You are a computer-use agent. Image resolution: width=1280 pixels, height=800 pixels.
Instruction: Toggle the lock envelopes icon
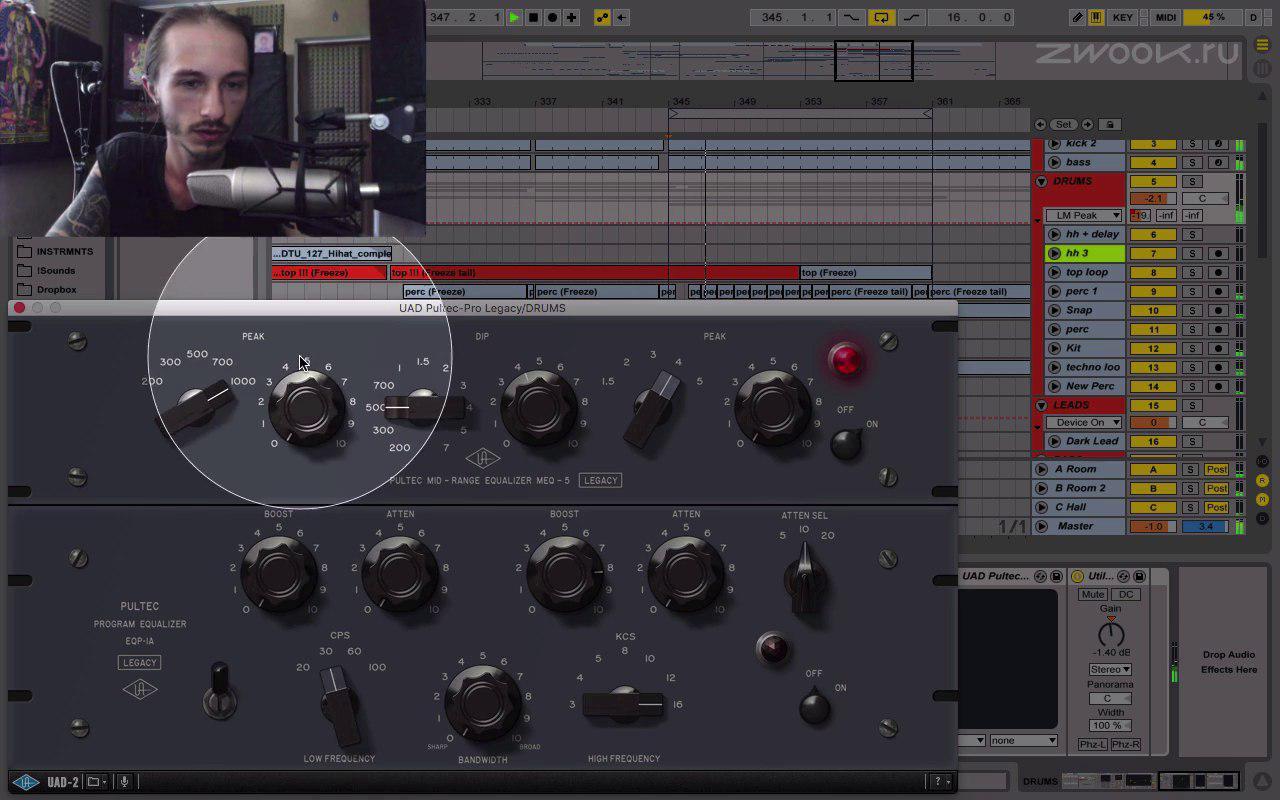click(x=1109, y=124)
